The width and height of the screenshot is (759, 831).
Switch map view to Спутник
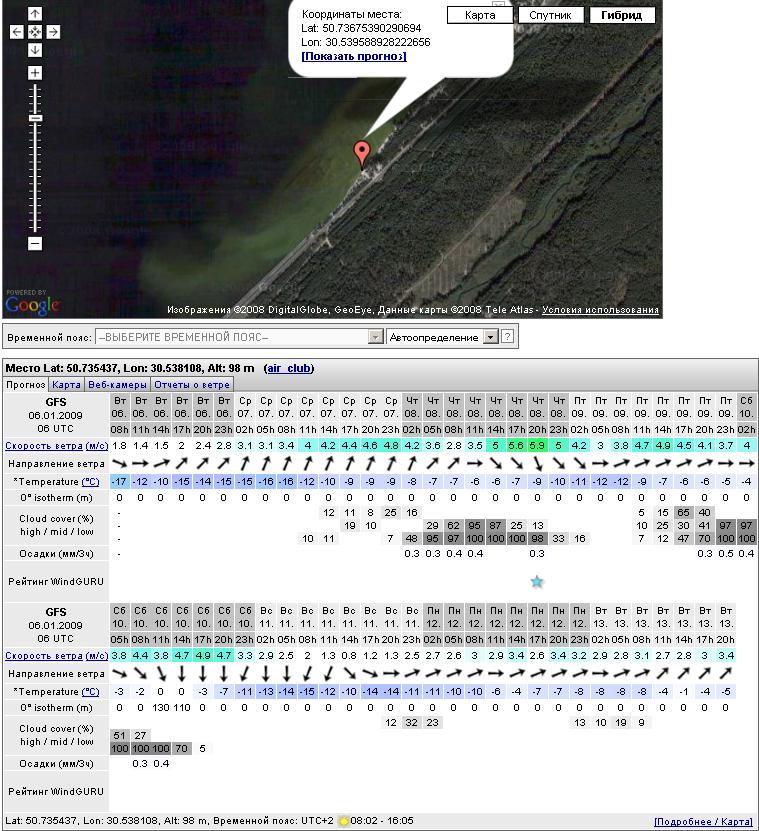pyautogui.click(x=550, y=15)
